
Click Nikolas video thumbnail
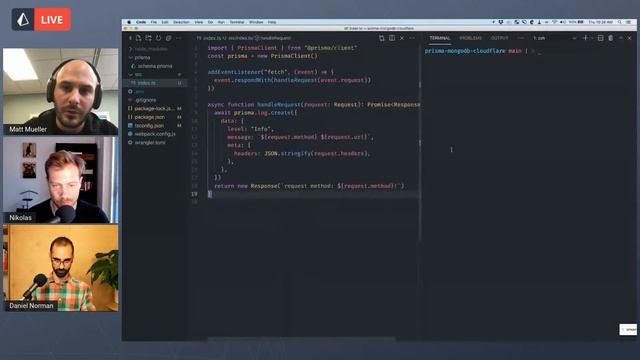tap(61, 180)
